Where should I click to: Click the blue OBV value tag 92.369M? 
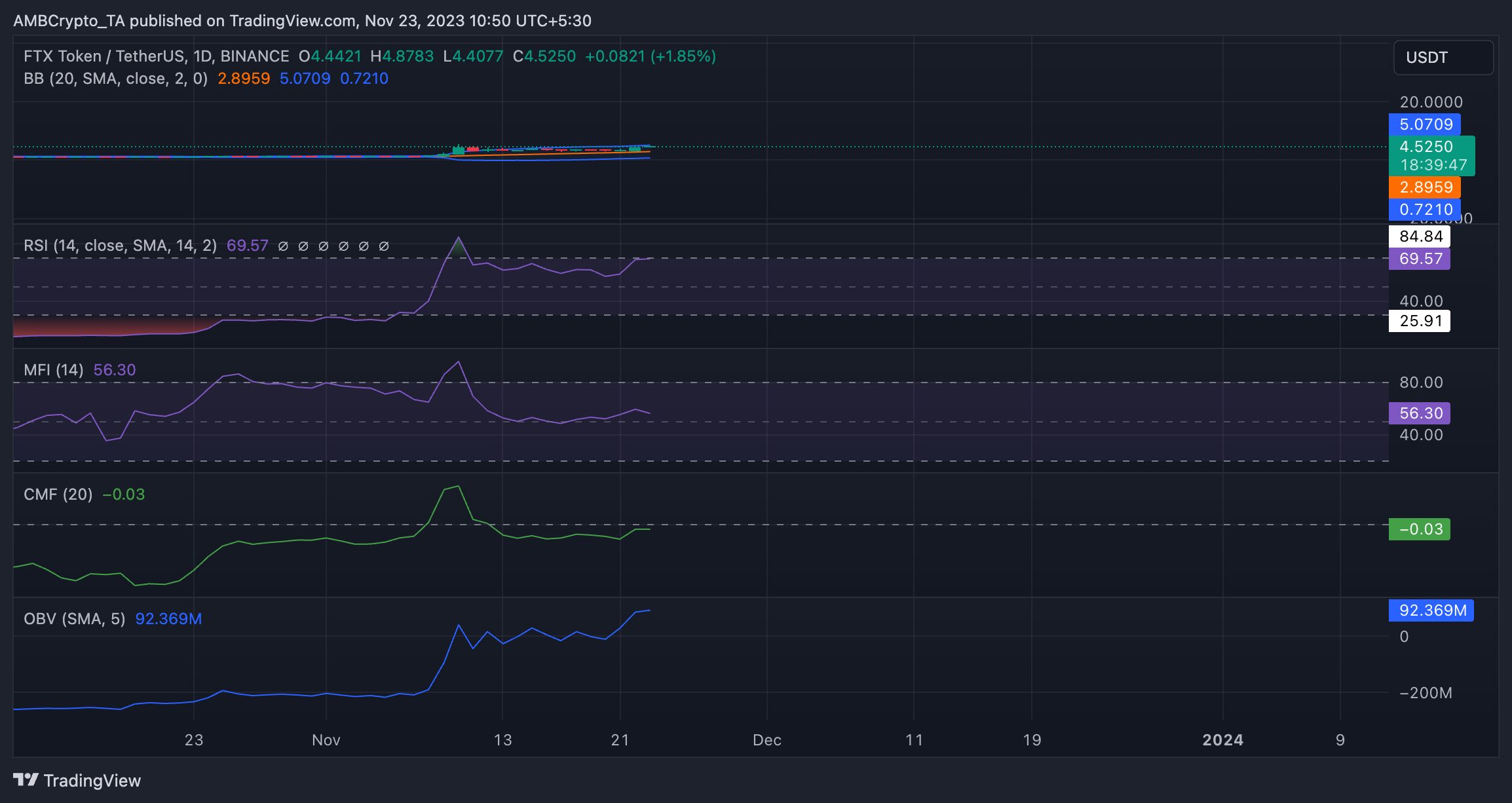click(1431, 610)
